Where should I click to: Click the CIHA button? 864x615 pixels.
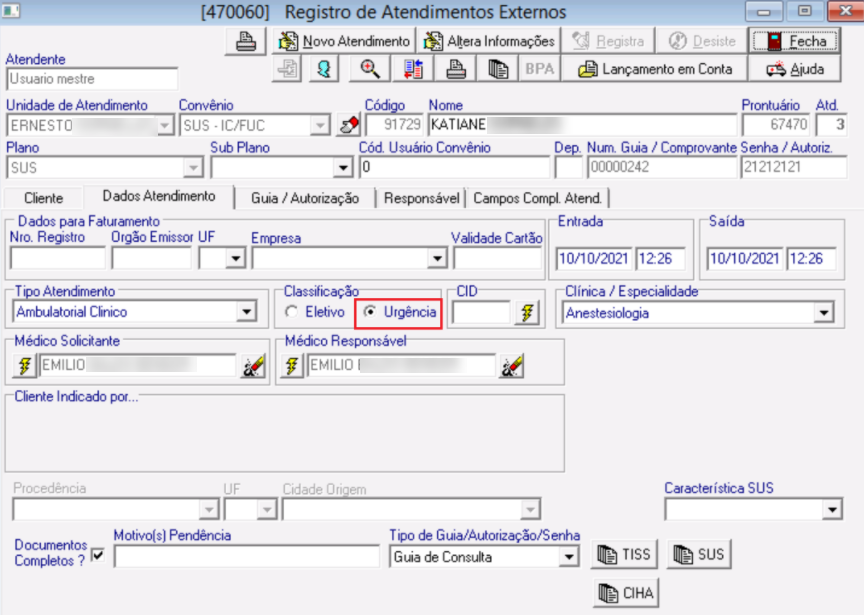coord(626,593)
